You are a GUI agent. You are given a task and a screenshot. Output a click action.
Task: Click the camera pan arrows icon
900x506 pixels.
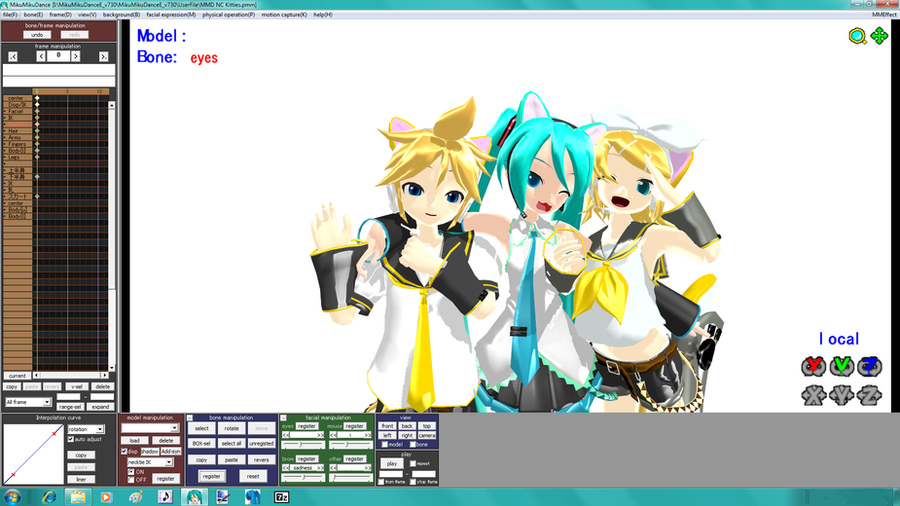(x=879, y=36)
